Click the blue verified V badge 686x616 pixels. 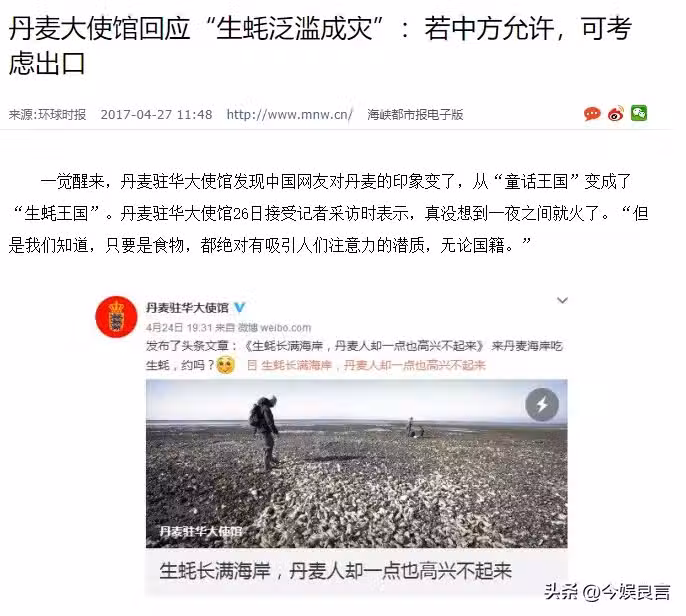tap(240, 308)
